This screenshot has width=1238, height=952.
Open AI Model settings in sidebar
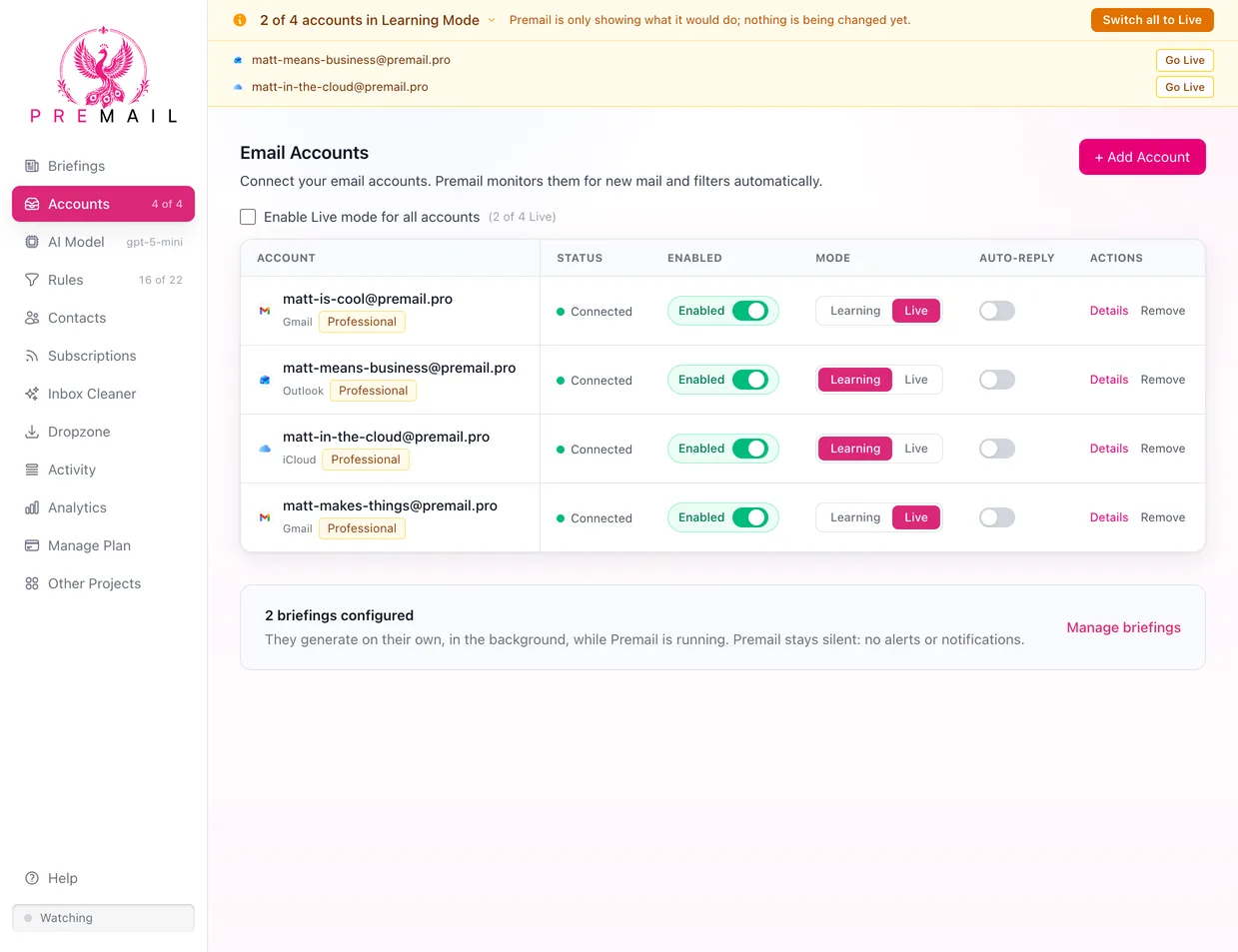[x=104, y=242]
